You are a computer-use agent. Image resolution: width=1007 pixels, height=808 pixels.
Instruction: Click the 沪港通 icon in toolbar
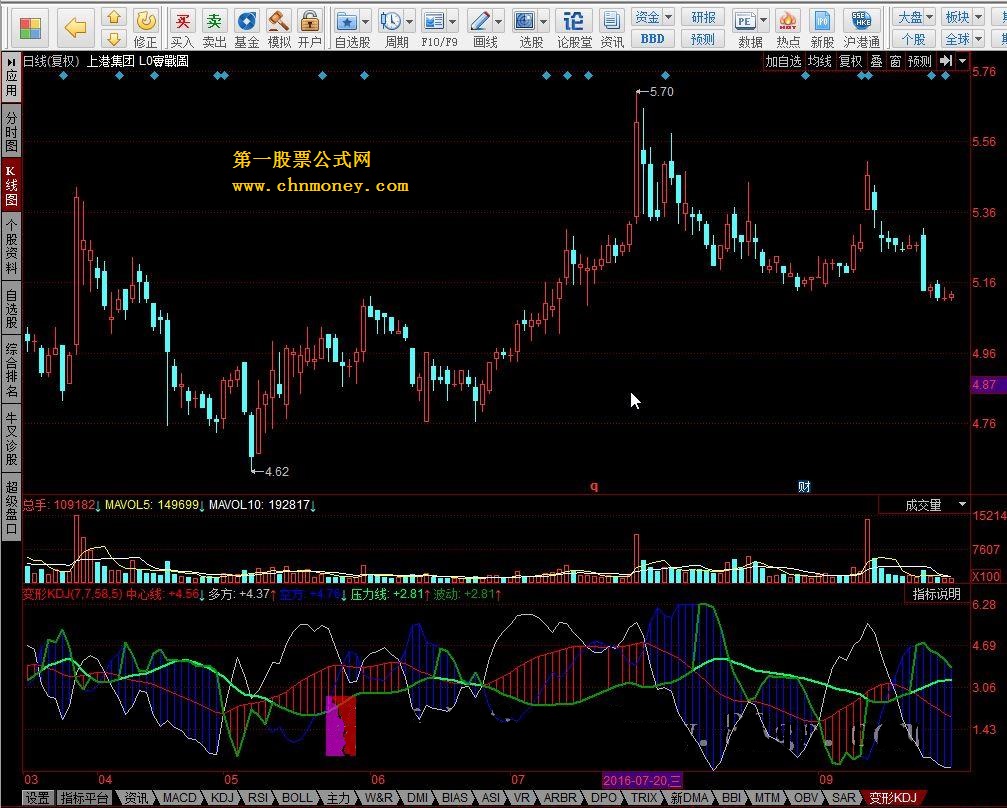coord(861,22)
